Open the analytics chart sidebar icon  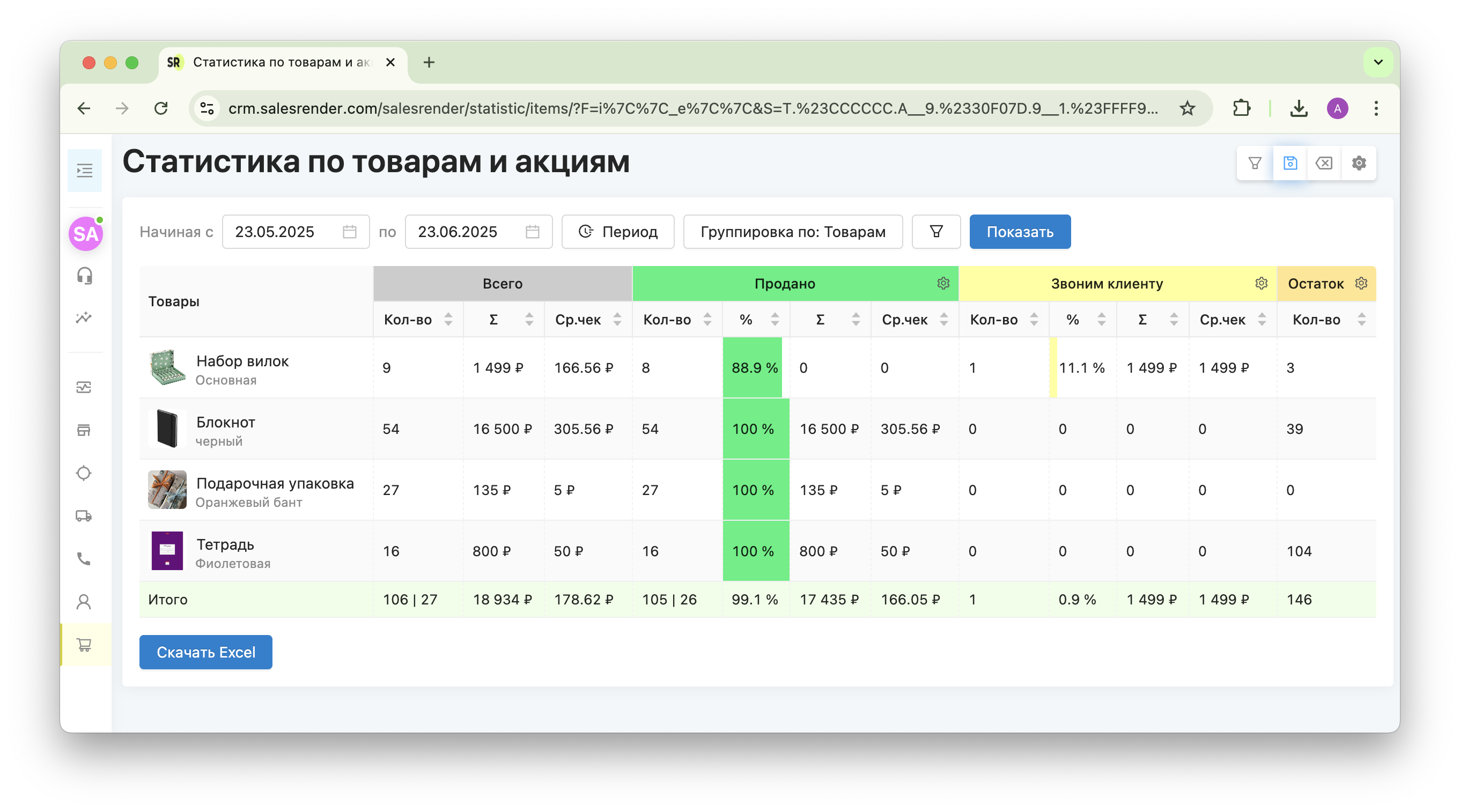click(84, 318)
